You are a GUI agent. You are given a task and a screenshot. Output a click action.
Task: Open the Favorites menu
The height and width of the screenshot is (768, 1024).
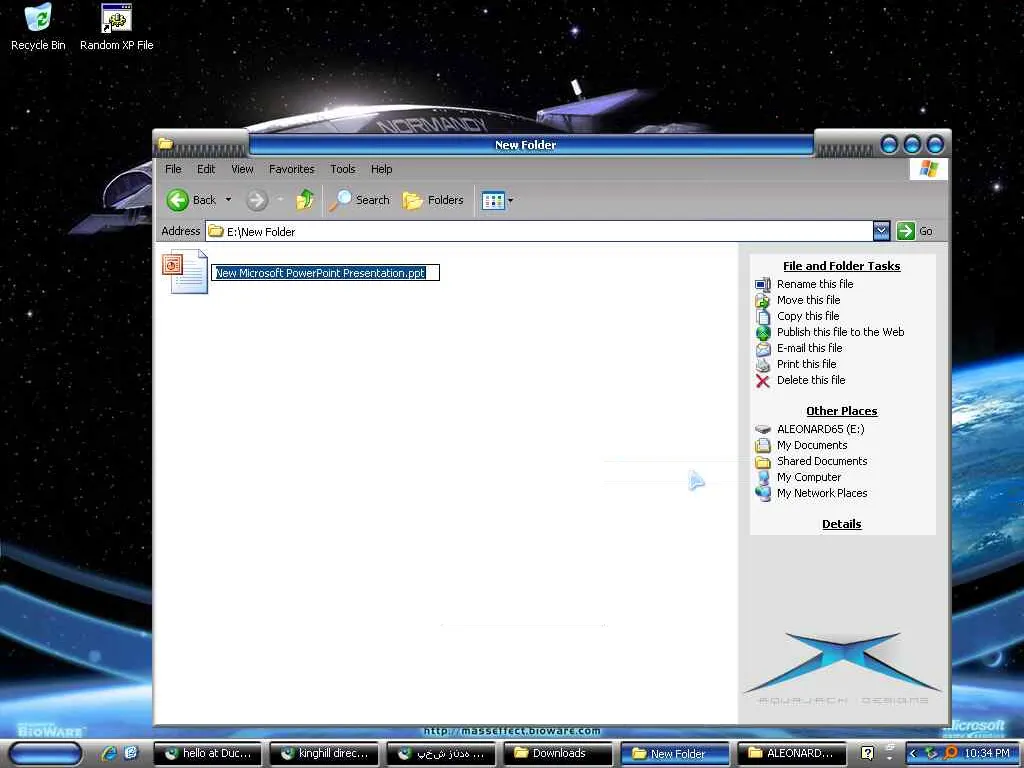click(292, 169)
